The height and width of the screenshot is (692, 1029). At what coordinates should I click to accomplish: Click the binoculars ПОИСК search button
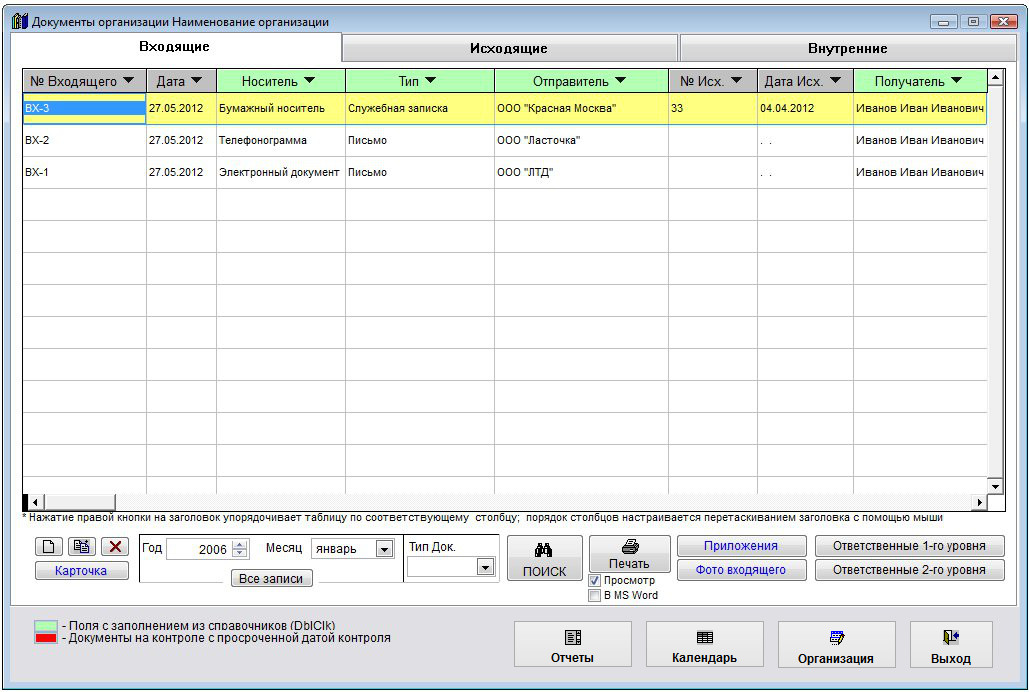(544, 559)
